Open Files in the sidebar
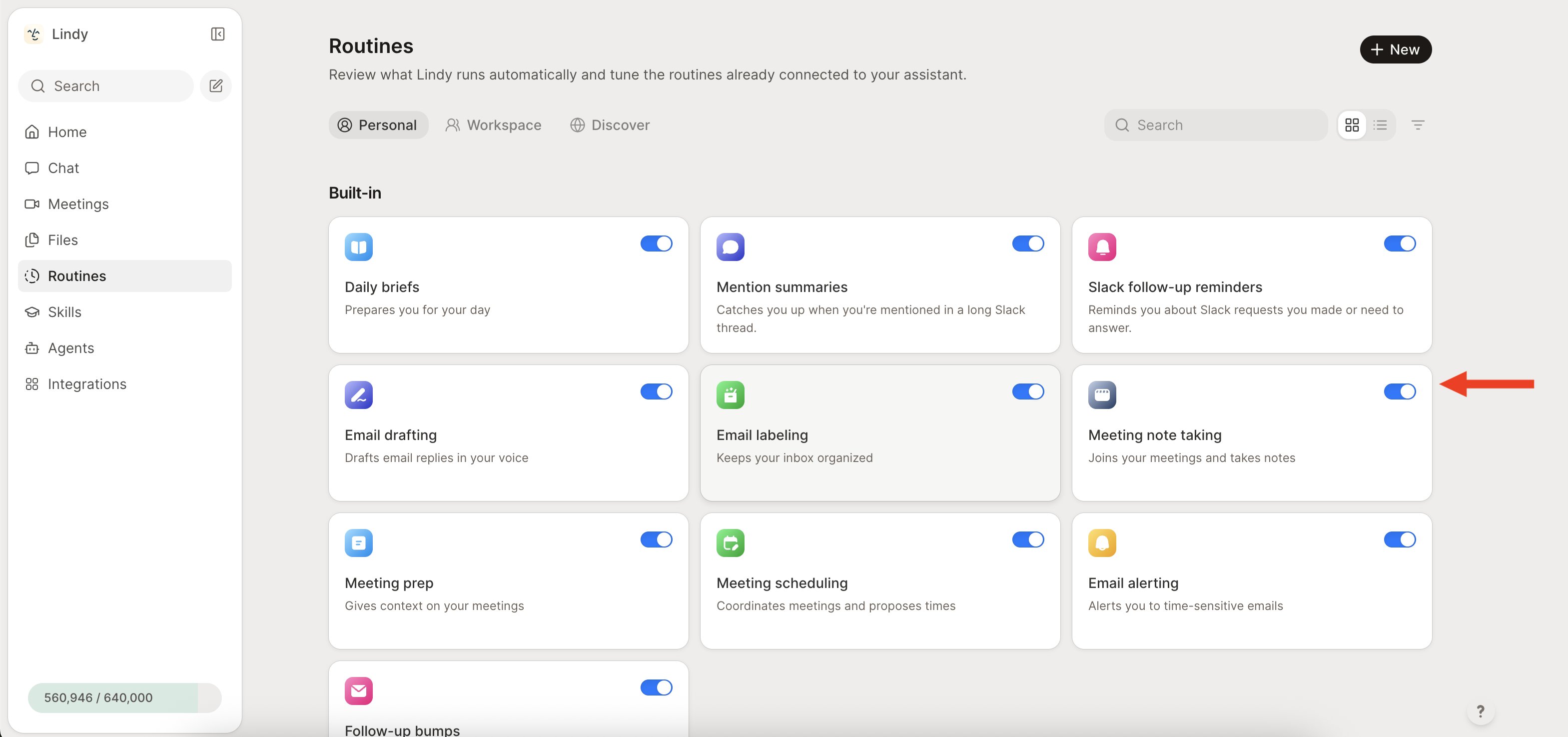1568x737 pixels. pos(125,240)
